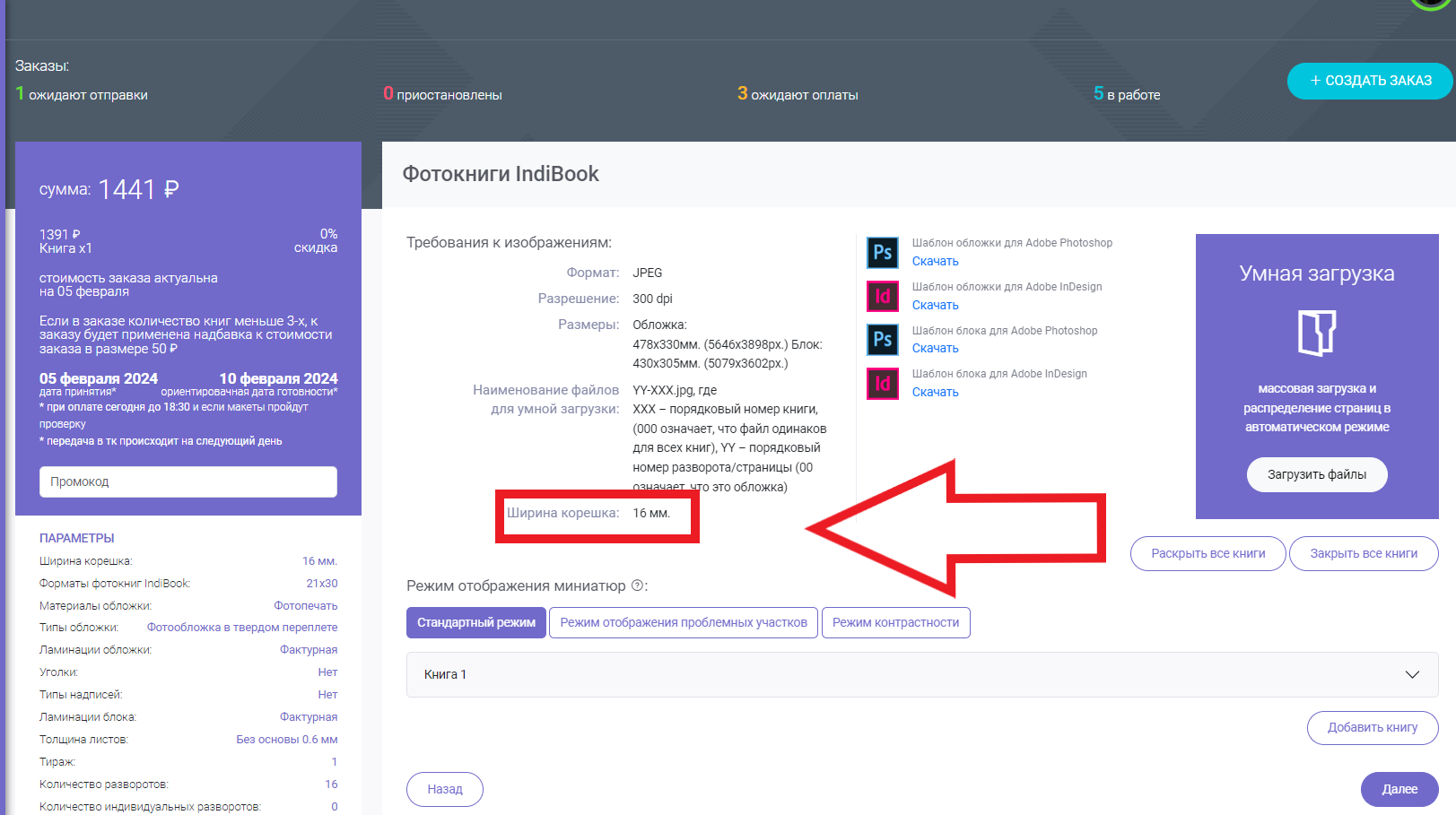Viewport: 1456px width, 815px height.
Task: Click InDesign icon for block template
Action: point(882,383)
